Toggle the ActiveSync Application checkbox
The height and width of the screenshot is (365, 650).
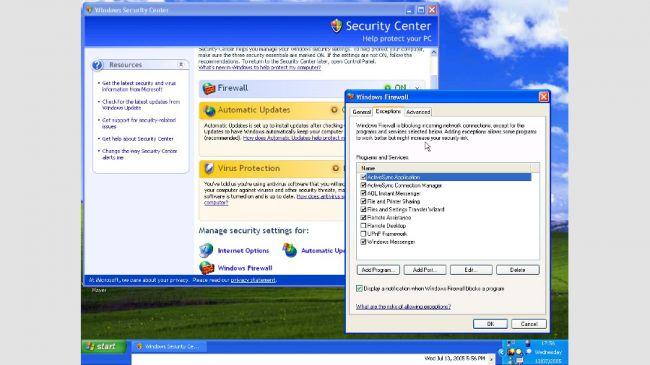(363, 177)
